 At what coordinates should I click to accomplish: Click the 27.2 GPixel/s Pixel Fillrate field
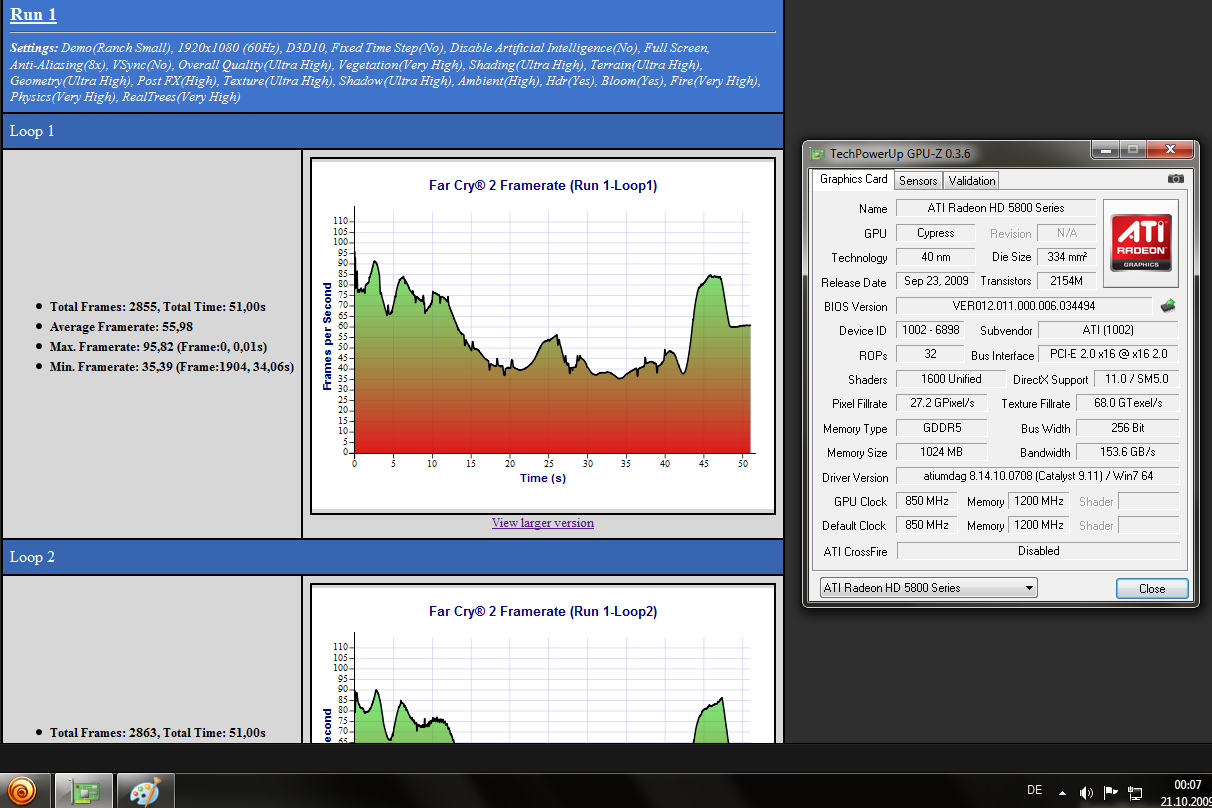point(942,403)
